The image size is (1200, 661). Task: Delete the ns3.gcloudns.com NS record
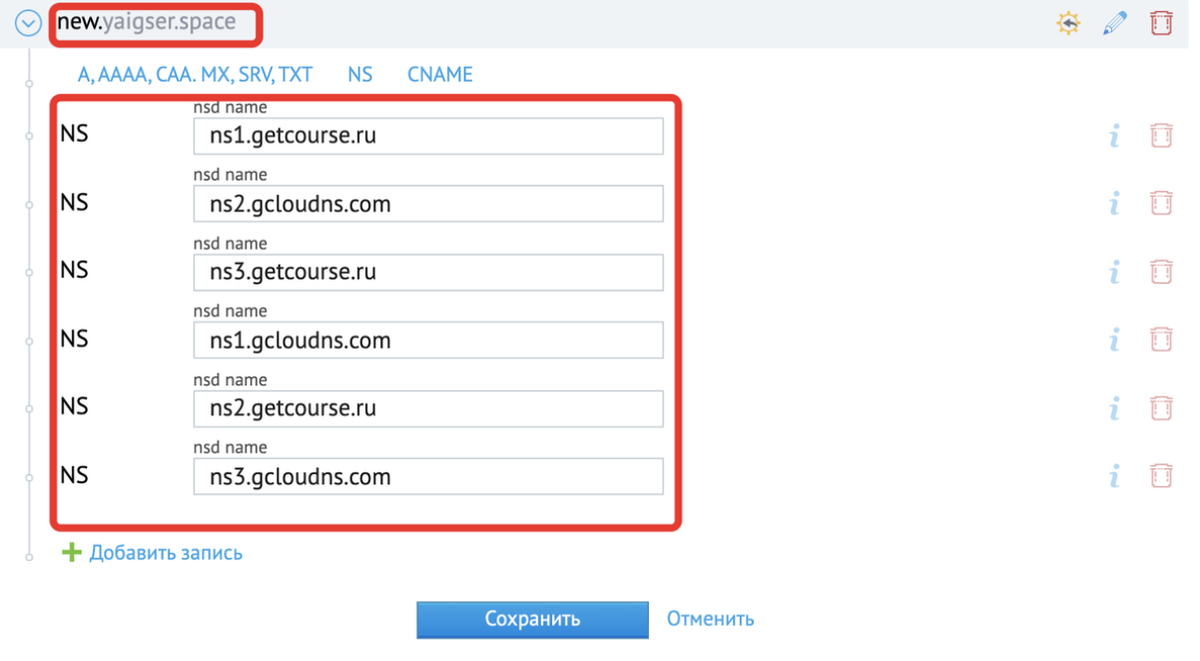[1161, 475]
